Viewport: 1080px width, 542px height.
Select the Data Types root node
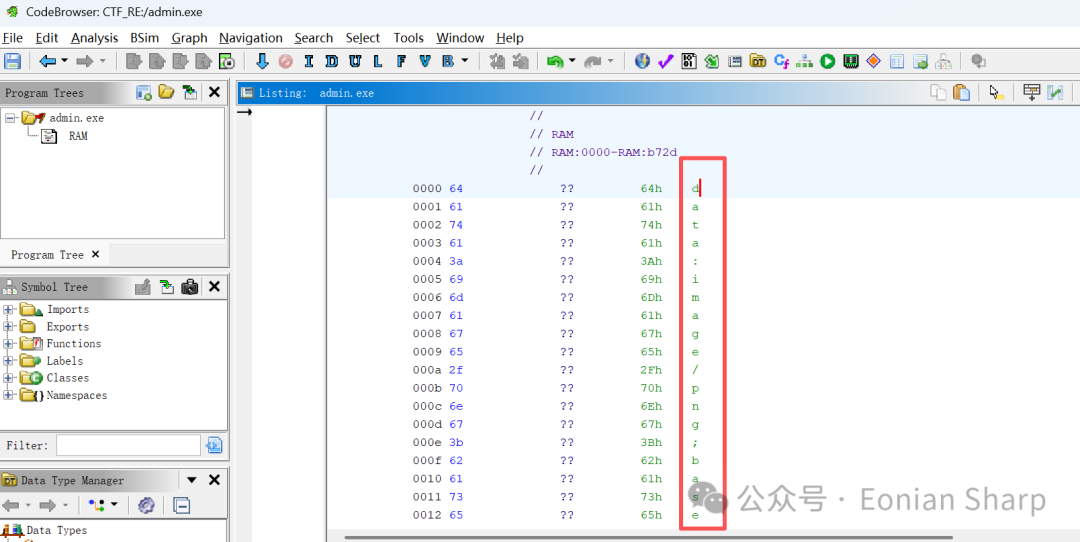(56, 530)
